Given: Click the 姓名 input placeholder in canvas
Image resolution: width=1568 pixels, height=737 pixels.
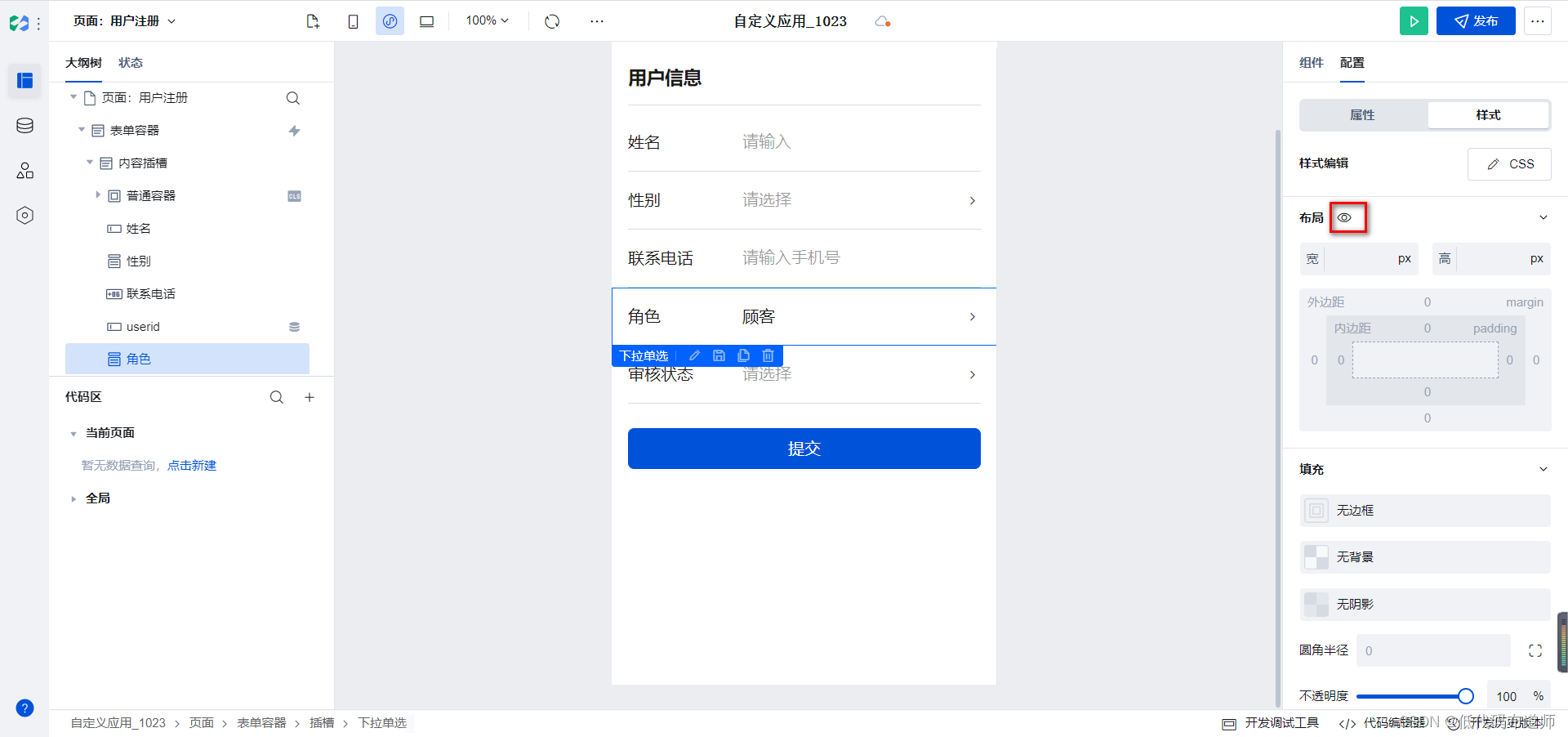Looking at the screenshot, I should point(767,142).
